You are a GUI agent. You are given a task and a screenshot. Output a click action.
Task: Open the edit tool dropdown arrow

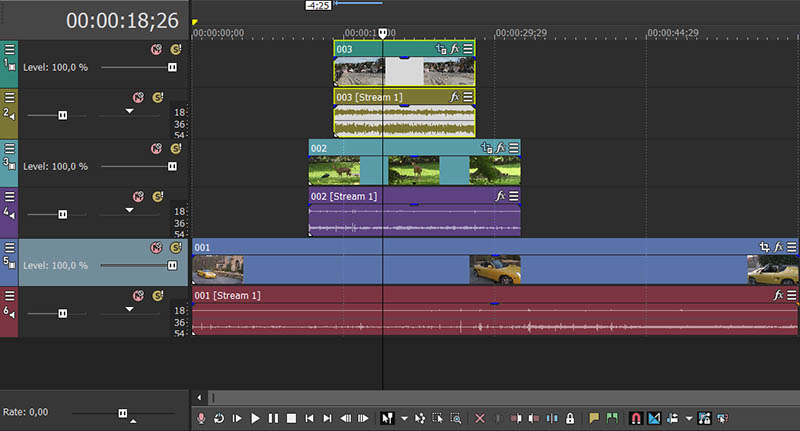[x=404, y=419]
